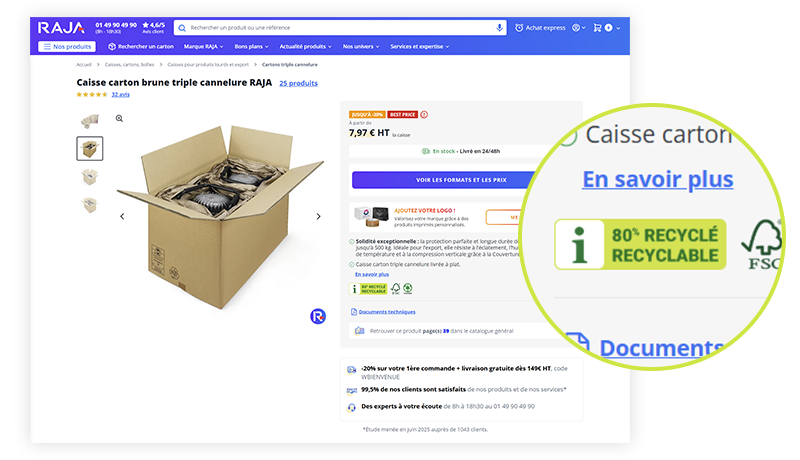Viewport: 800px width, 460px height.
Task: Open Caisses pour produits lourds et export breadcrumb
Action: 208,65
